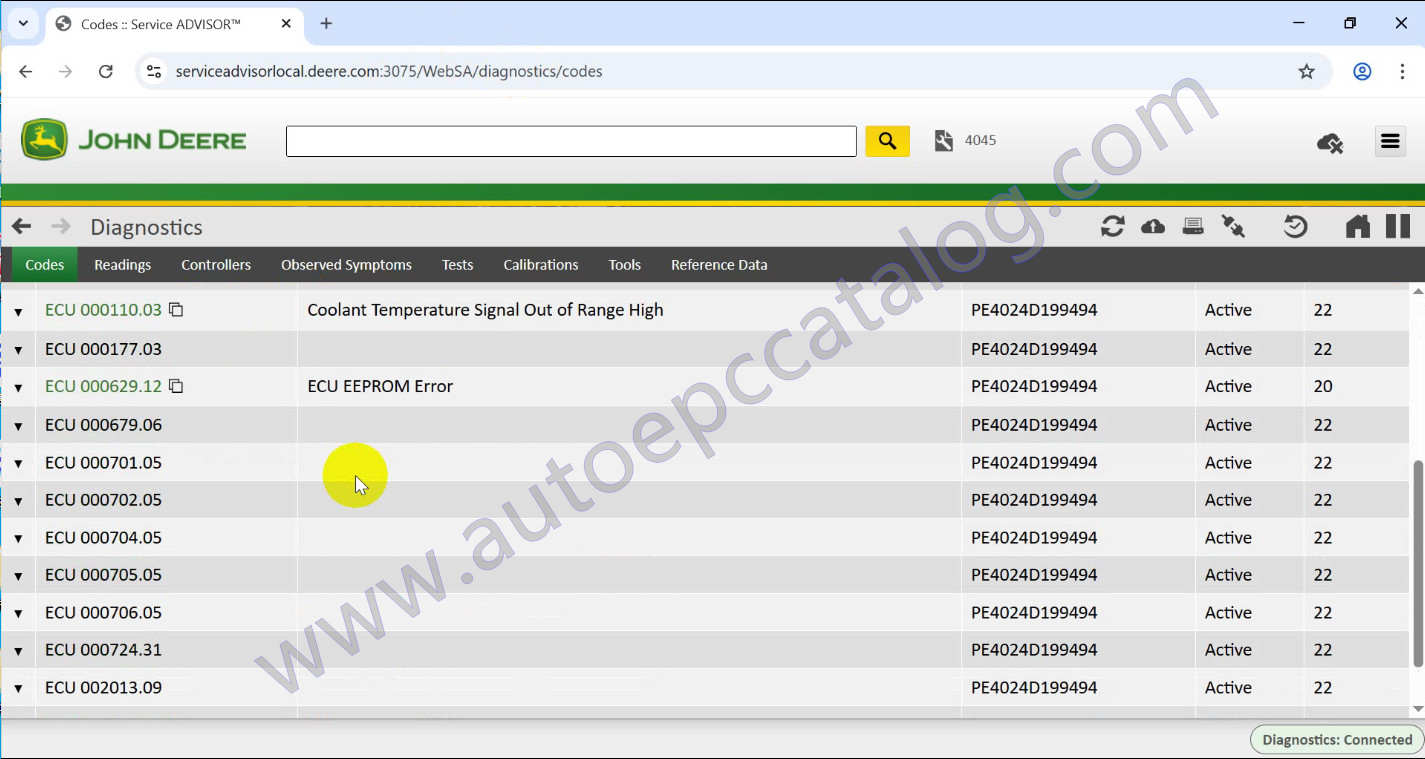This screenshot has height=759, width=1425.
Task: Expand details for ECU 000629.12
Action: pos(19,386)
